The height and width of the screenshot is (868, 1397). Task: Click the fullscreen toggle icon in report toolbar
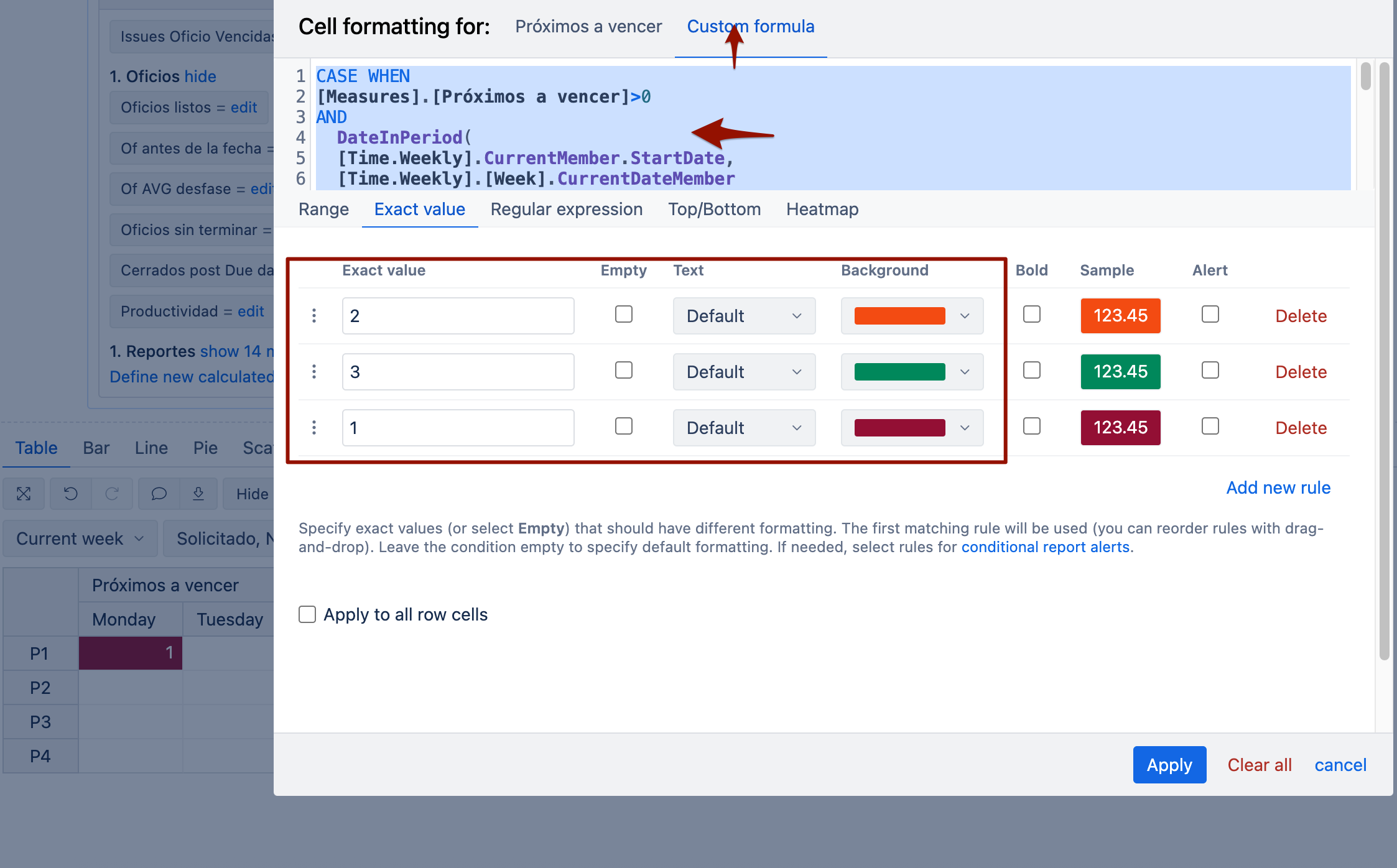click(x=24, y=494)
